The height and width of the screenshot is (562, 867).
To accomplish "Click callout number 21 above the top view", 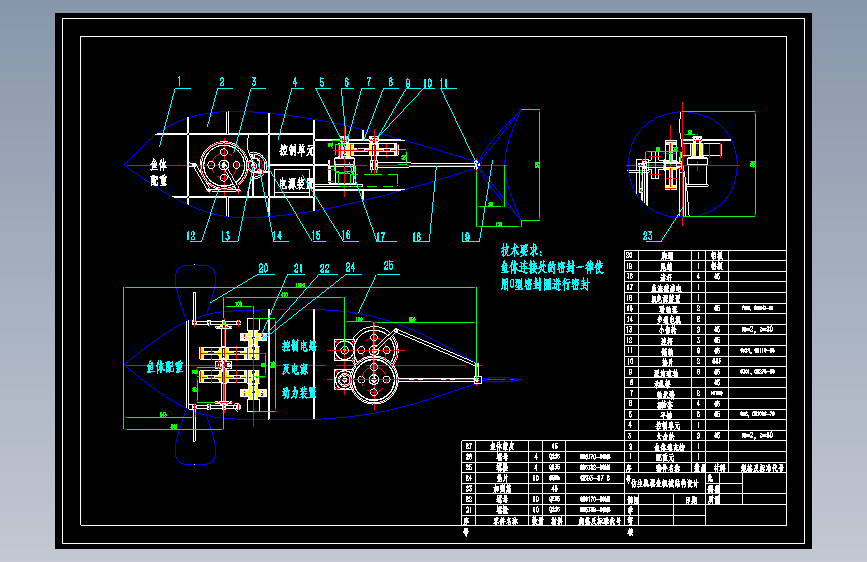I will (x=298, y=268).
